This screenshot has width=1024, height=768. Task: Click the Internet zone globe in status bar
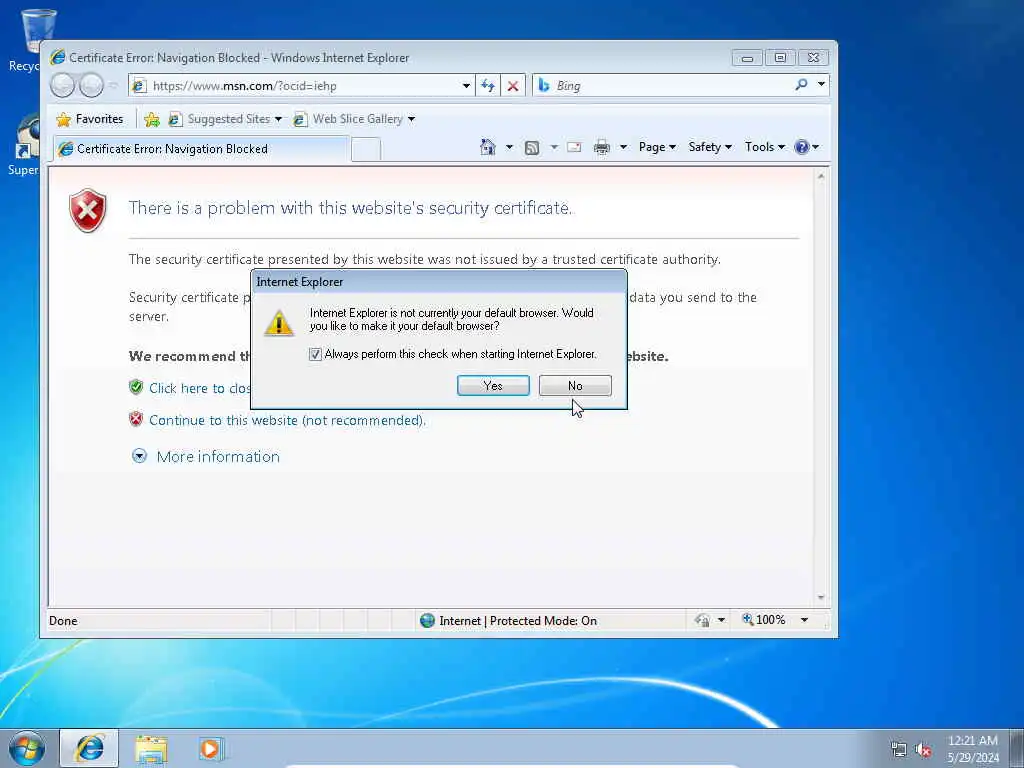tap(427, 620)
